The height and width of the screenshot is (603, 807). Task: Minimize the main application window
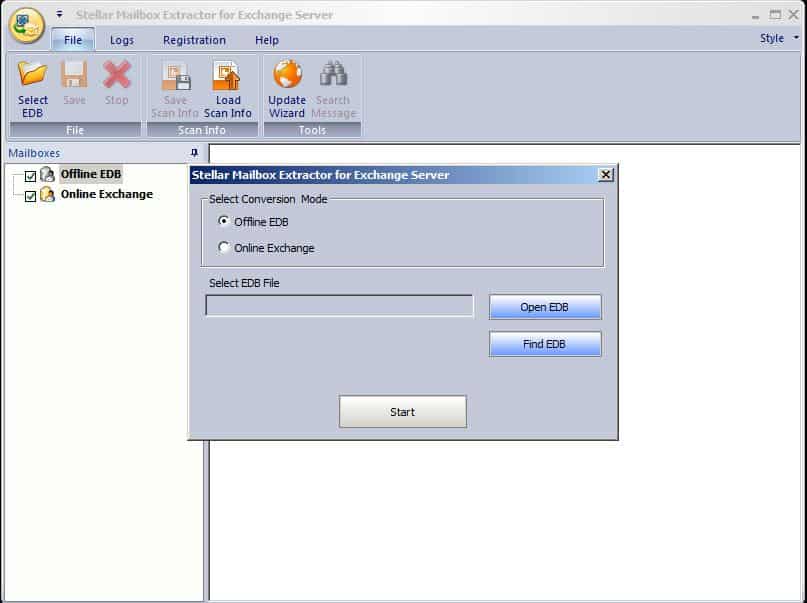tap(756, 15)
